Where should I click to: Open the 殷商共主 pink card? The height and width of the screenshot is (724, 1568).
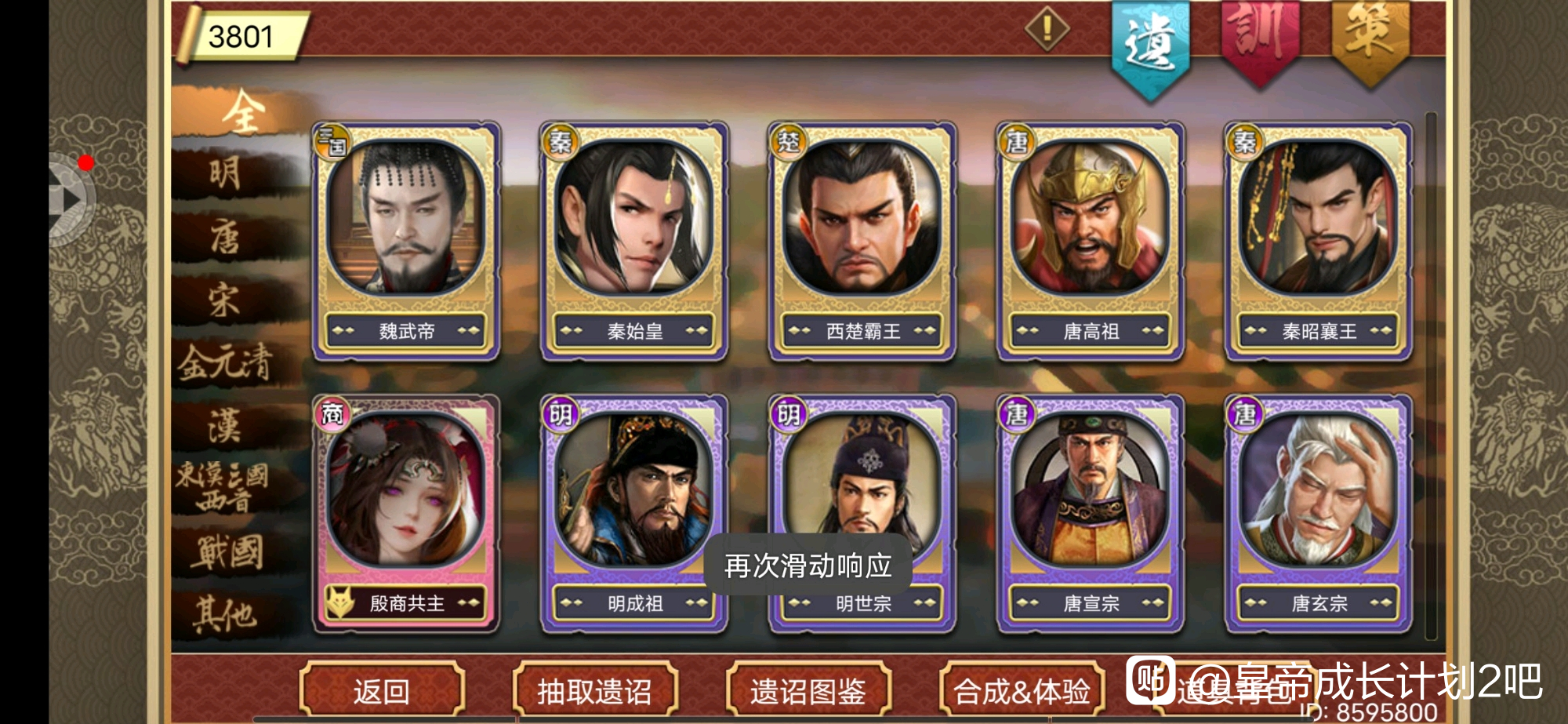(406, 514)
